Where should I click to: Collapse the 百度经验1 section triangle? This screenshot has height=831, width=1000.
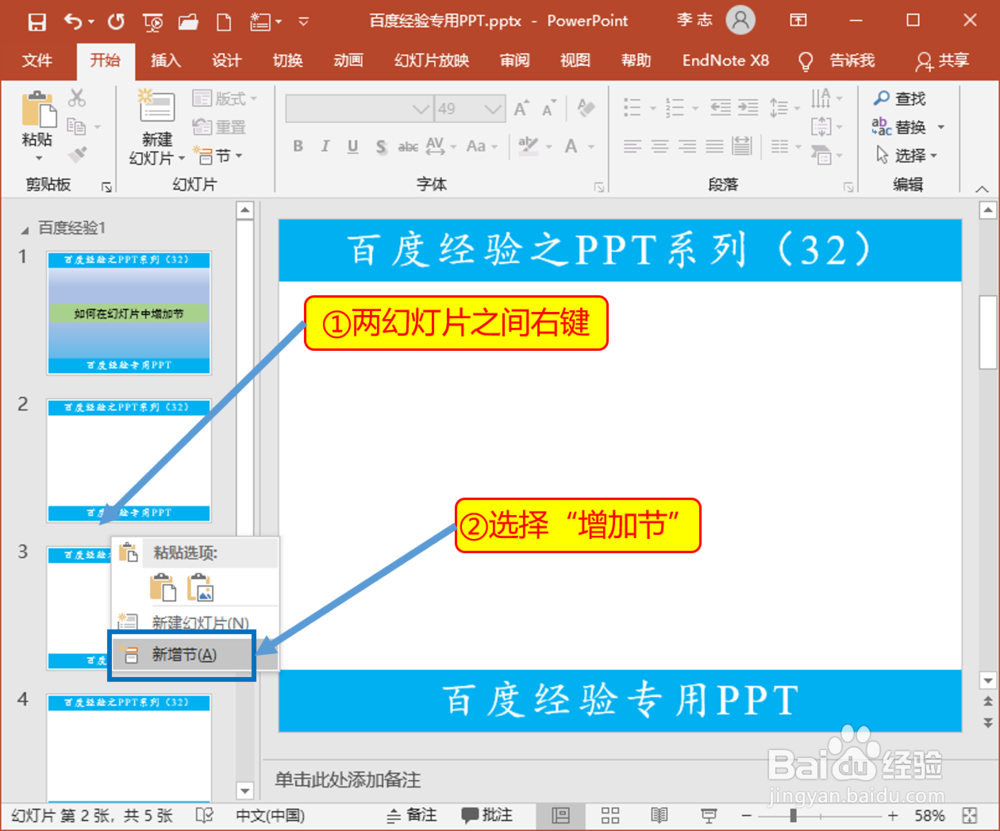click(x=25, y=230)
